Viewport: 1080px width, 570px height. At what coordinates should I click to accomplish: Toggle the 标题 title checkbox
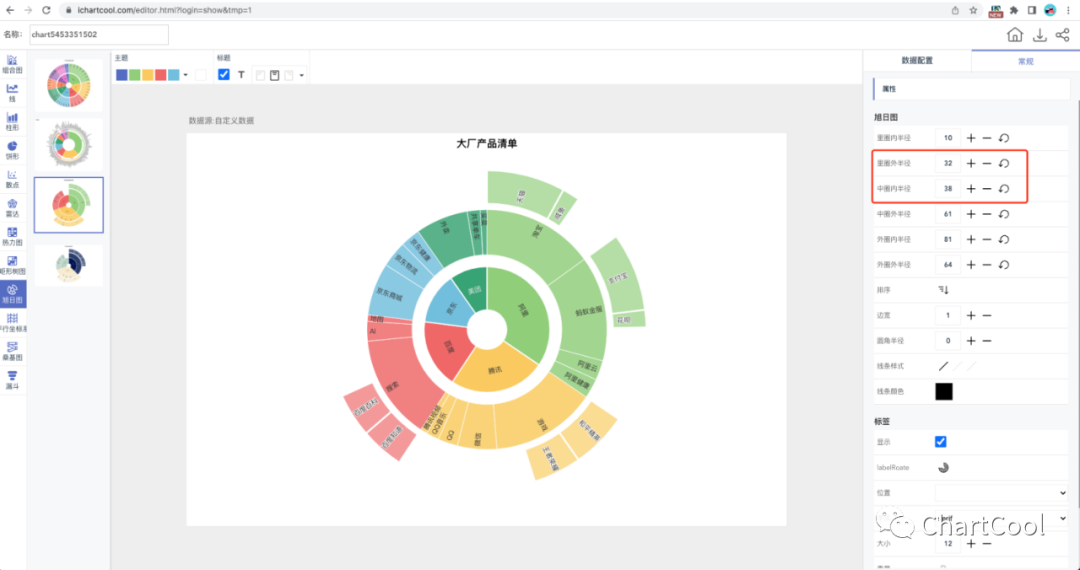click(224, 74)
